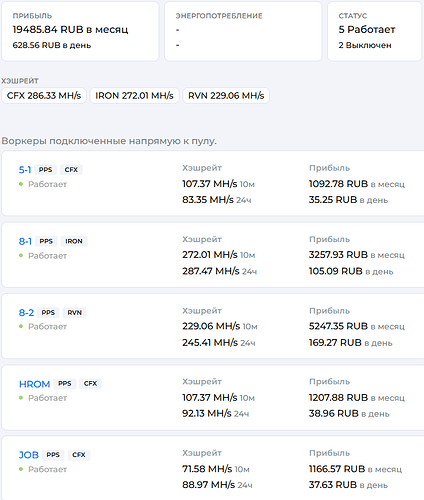Image resolution: width=424 pixels, height=500 pixels.
Task: Click the PPS badge on worker 8-2
Action: [48, 312]
